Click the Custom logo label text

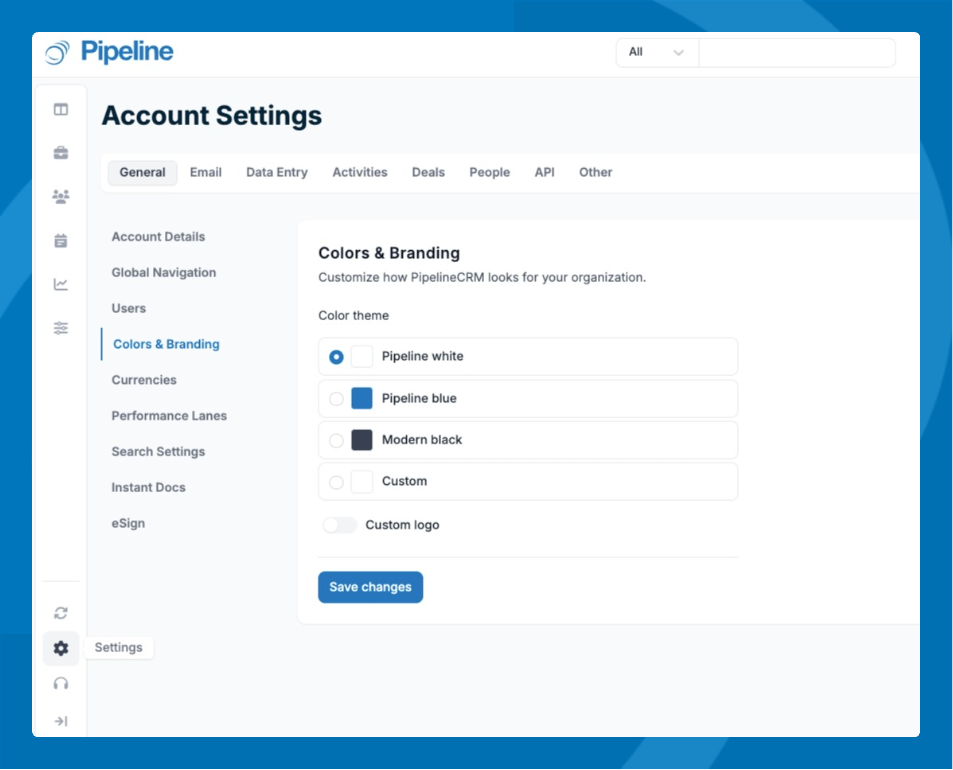click(x=402, y=525)
